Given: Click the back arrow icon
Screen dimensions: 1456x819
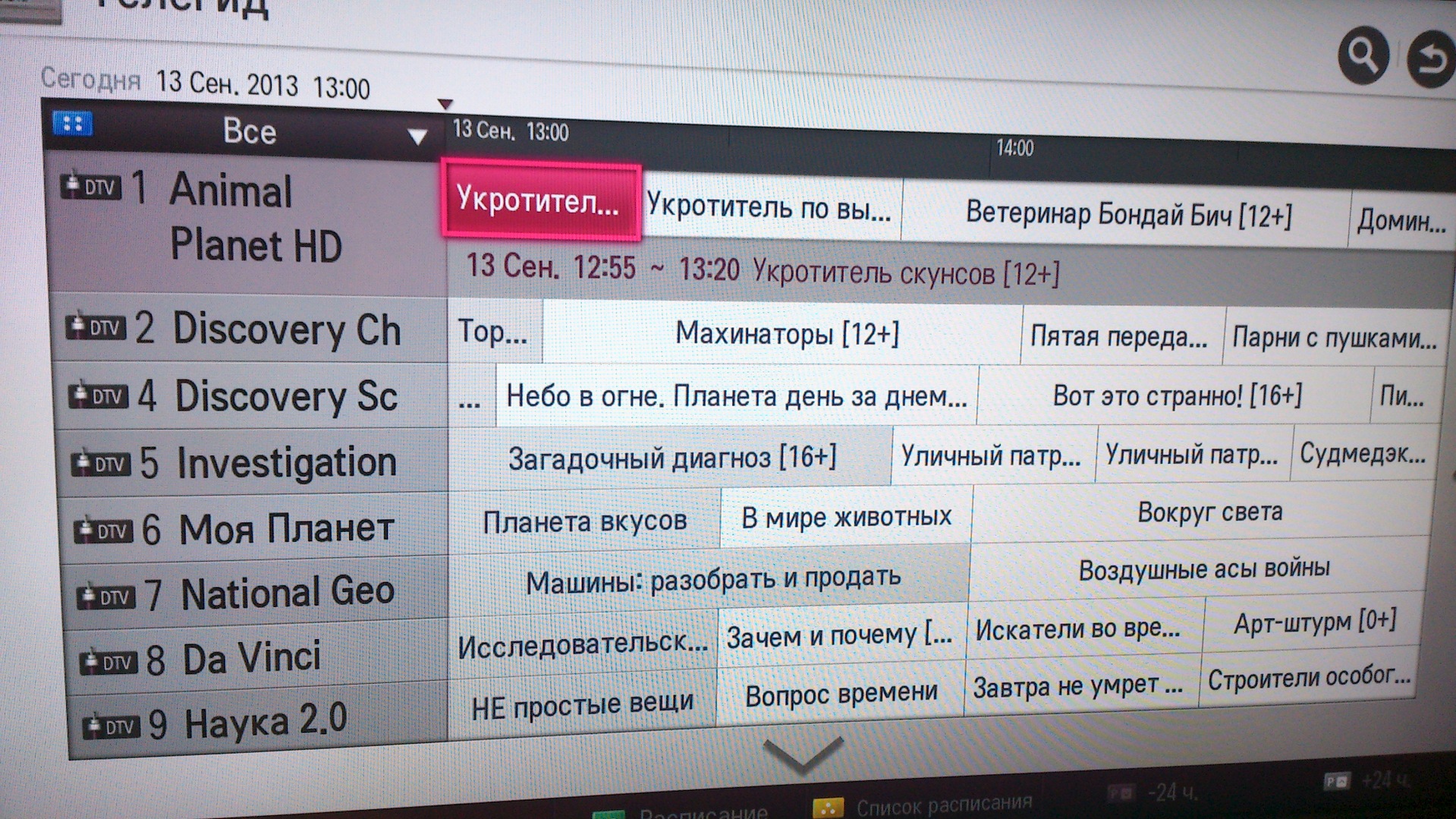Looking at the screenshot, I should pyautogui.click(x=1431, y=59).
